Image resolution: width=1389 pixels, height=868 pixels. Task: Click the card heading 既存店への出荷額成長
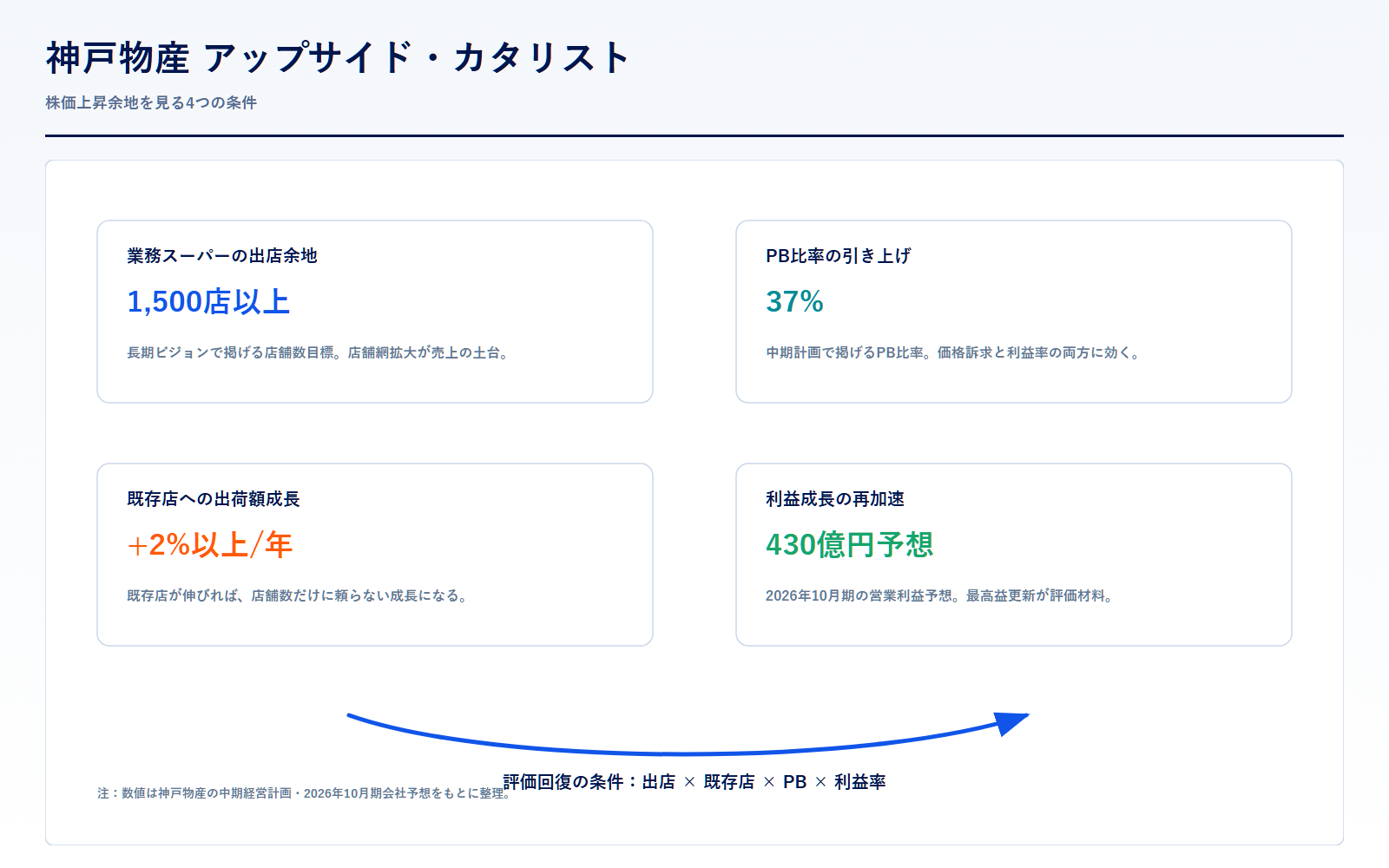click(x=214, y=499)
